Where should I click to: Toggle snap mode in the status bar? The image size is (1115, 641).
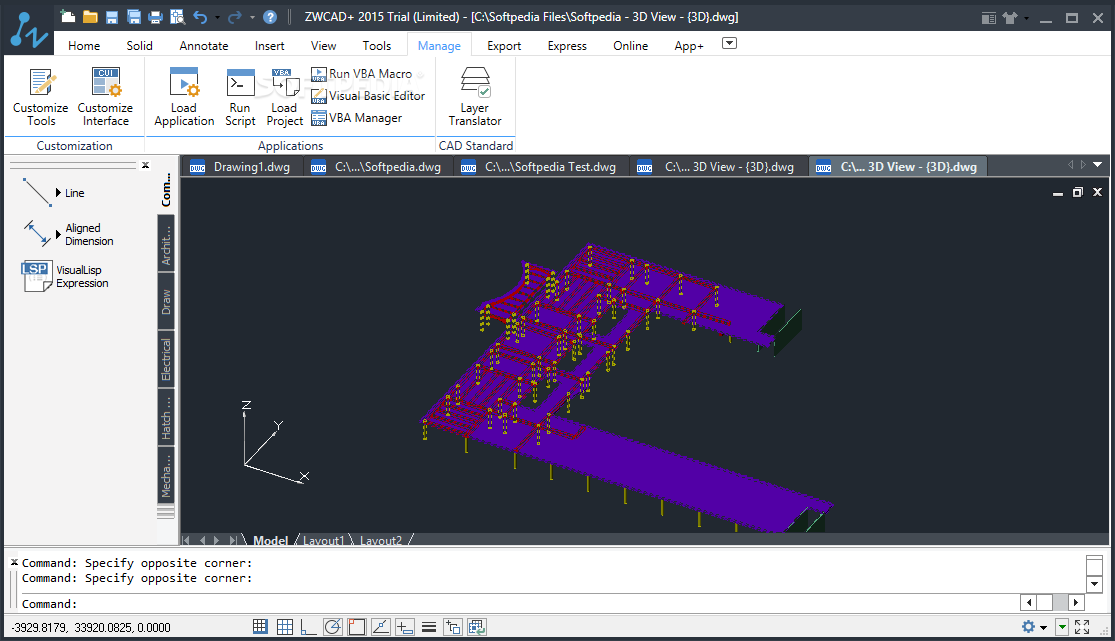point(260,627)
